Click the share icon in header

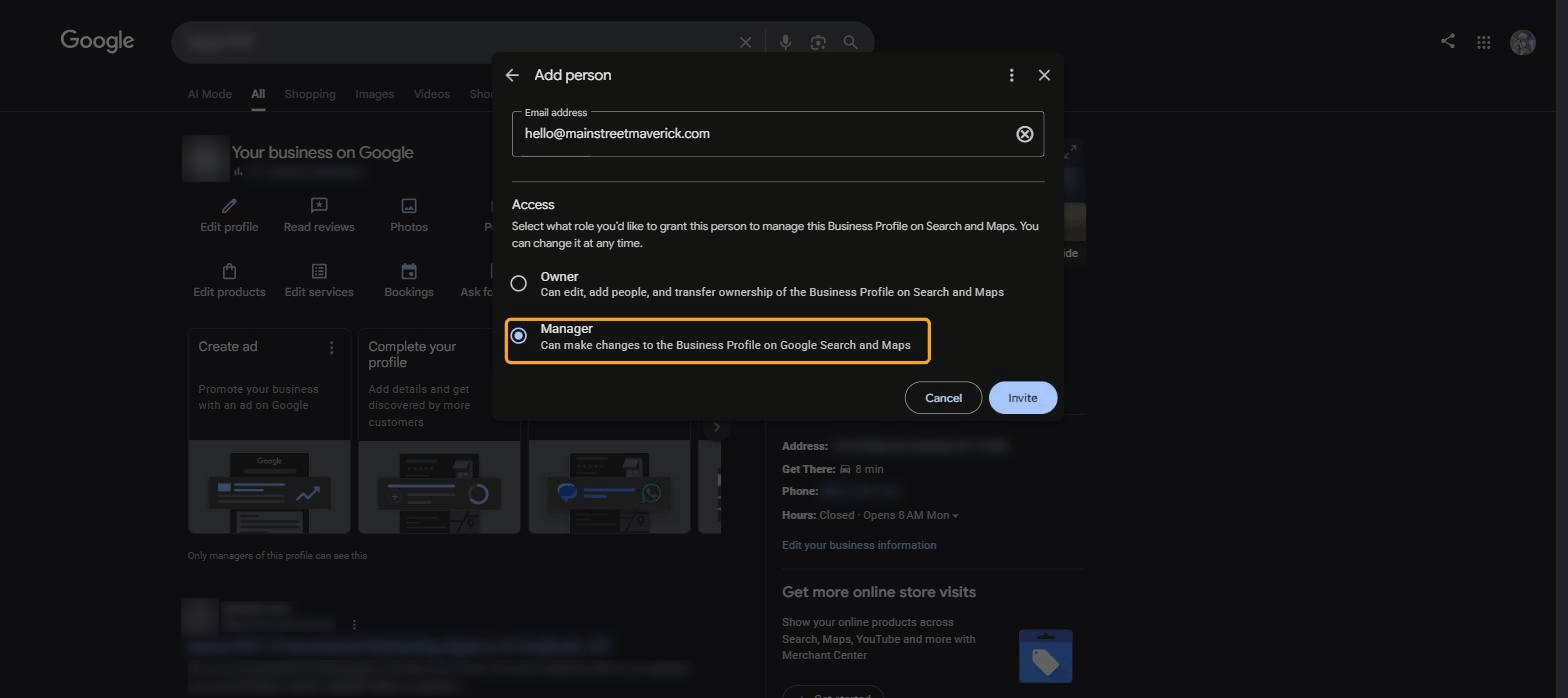pyautogui.click(x=1447, y=41)
